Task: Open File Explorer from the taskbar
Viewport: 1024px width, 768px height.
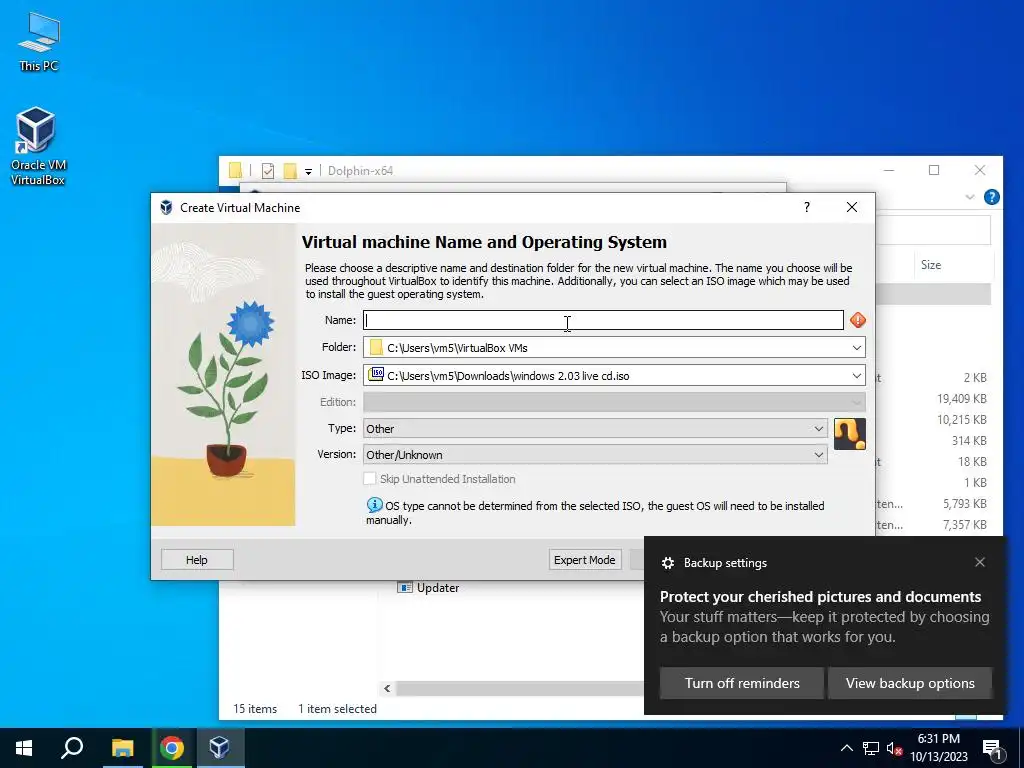Action: pyautogui.click(x=122, y=748)
